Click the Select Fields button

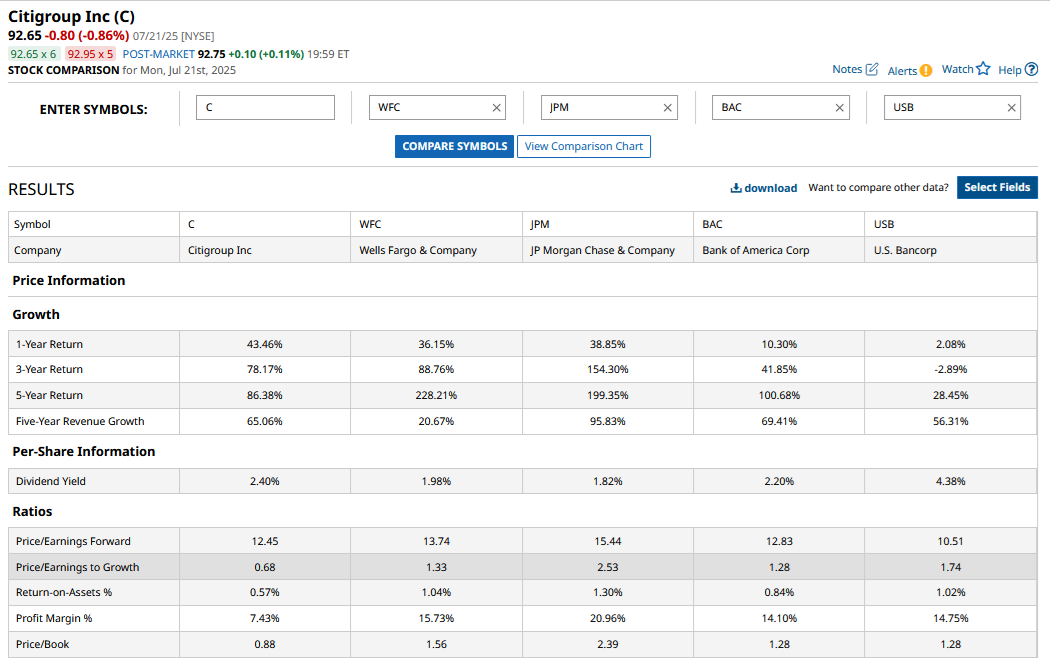[x=997, y=188]
